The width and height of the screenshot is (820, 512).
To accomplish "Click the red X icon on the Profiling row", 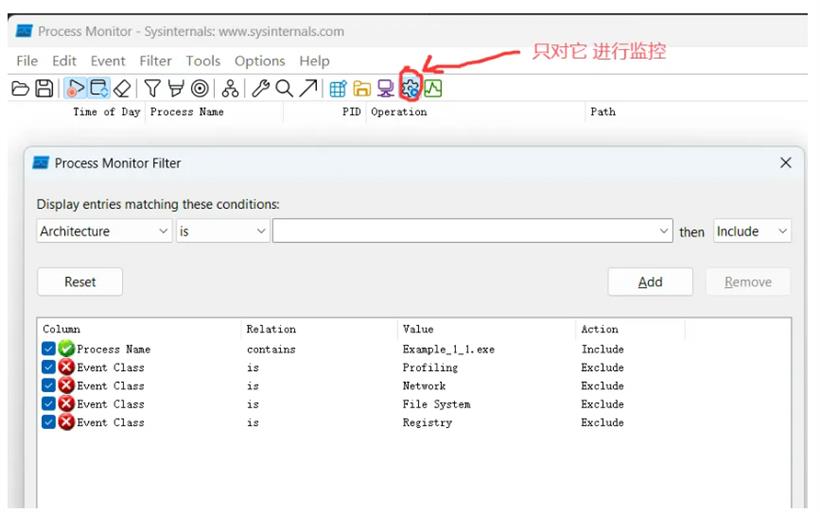I will tap(66, 367).
